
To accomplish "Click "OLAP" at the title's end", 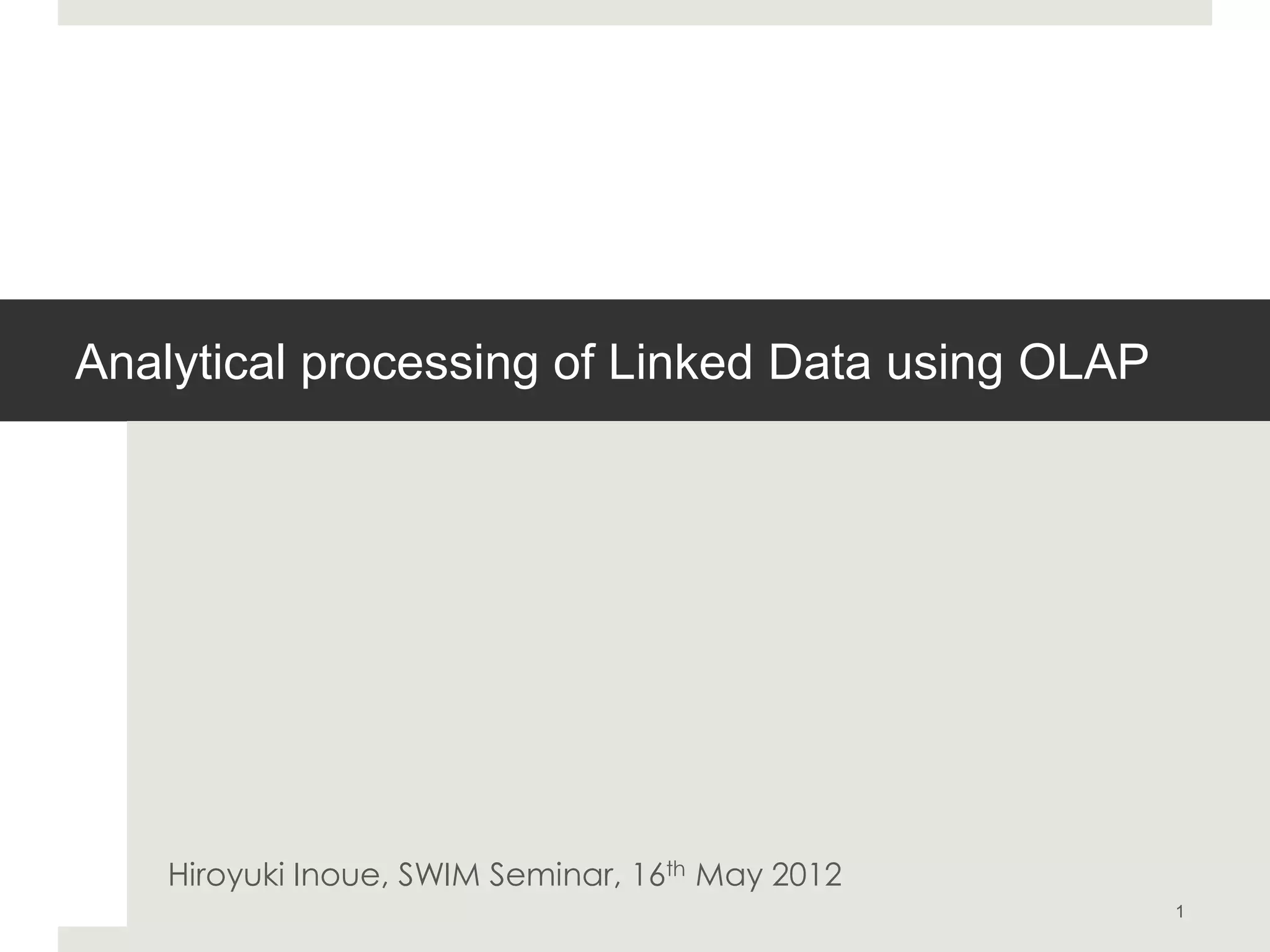I will click(x=1083, y=363).
